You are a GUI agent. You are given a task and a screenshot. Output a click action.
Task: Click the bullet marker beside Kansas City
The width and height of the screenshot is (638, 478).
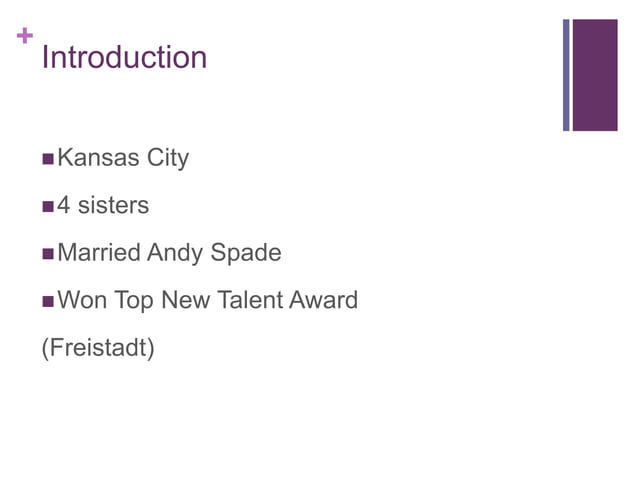point(47,159)
